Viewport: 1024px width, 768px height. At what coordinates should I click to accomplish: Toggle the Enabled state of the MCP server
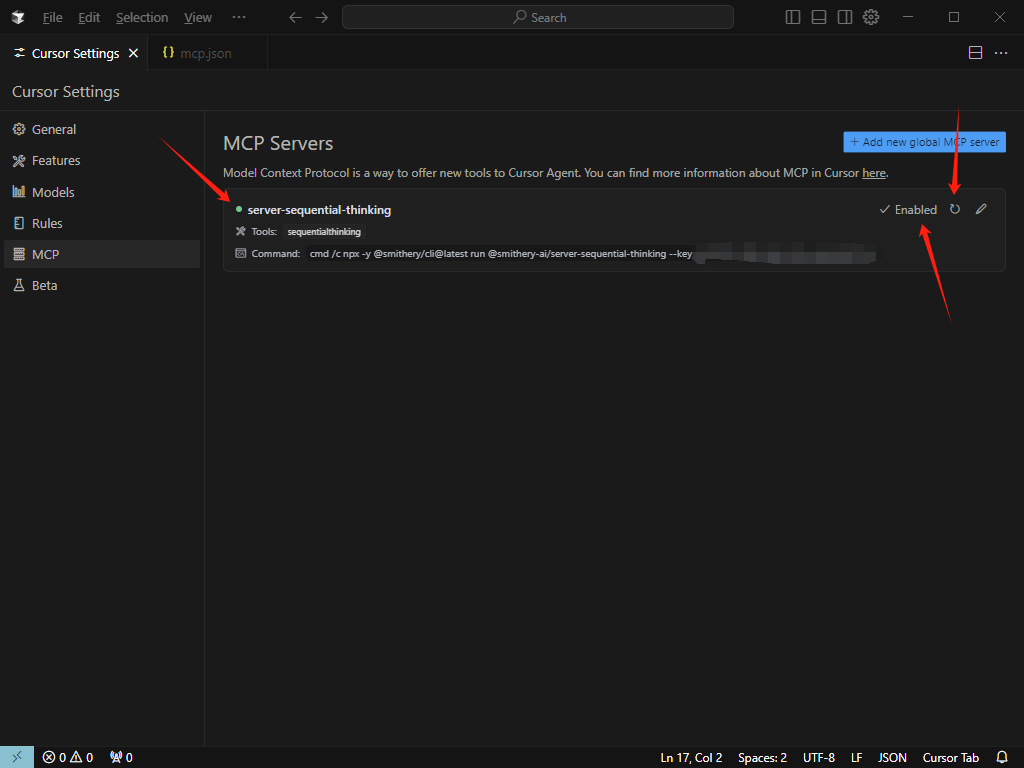[x=908, y=210]
